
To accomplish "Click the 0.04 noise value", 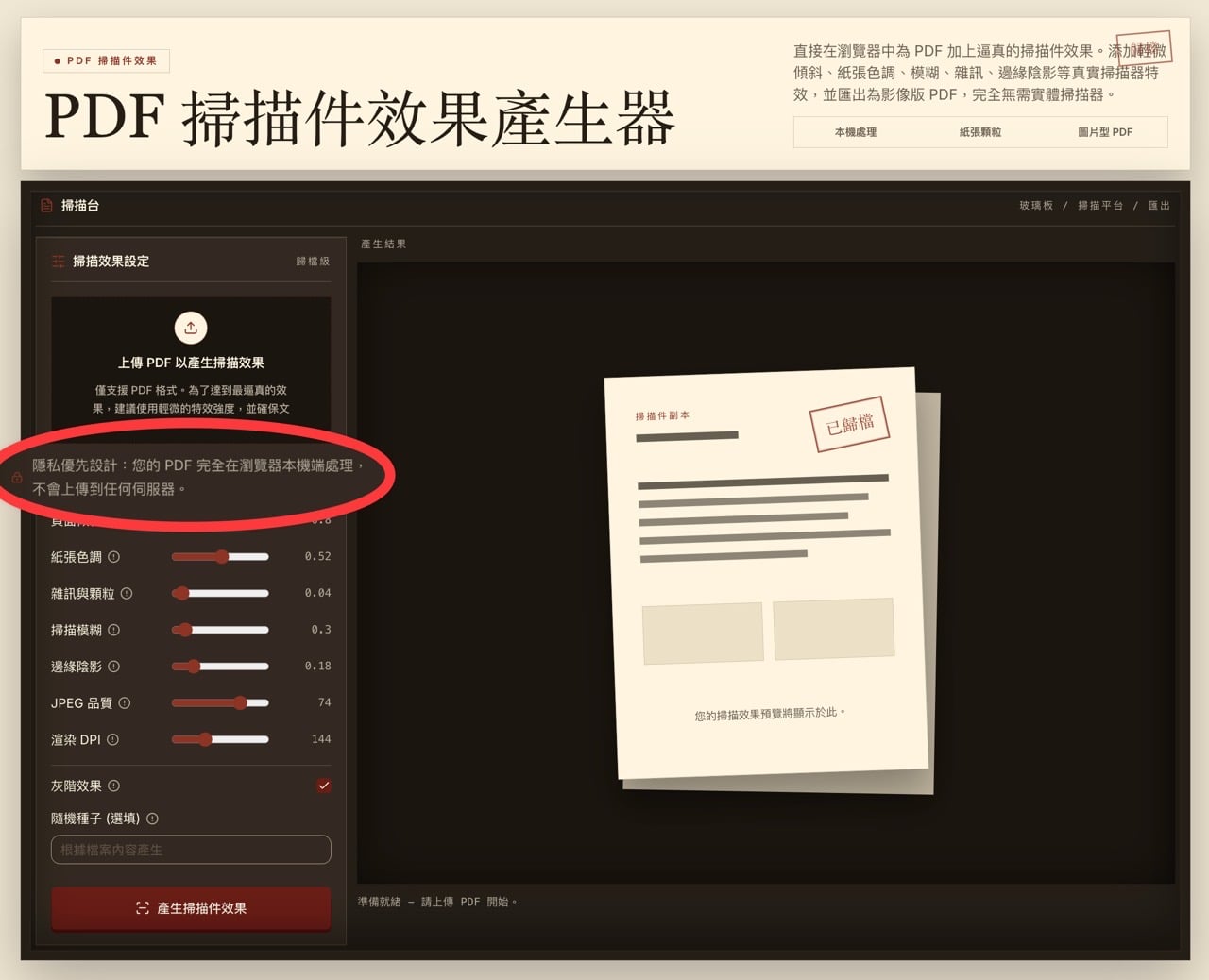I will [317, 593].
